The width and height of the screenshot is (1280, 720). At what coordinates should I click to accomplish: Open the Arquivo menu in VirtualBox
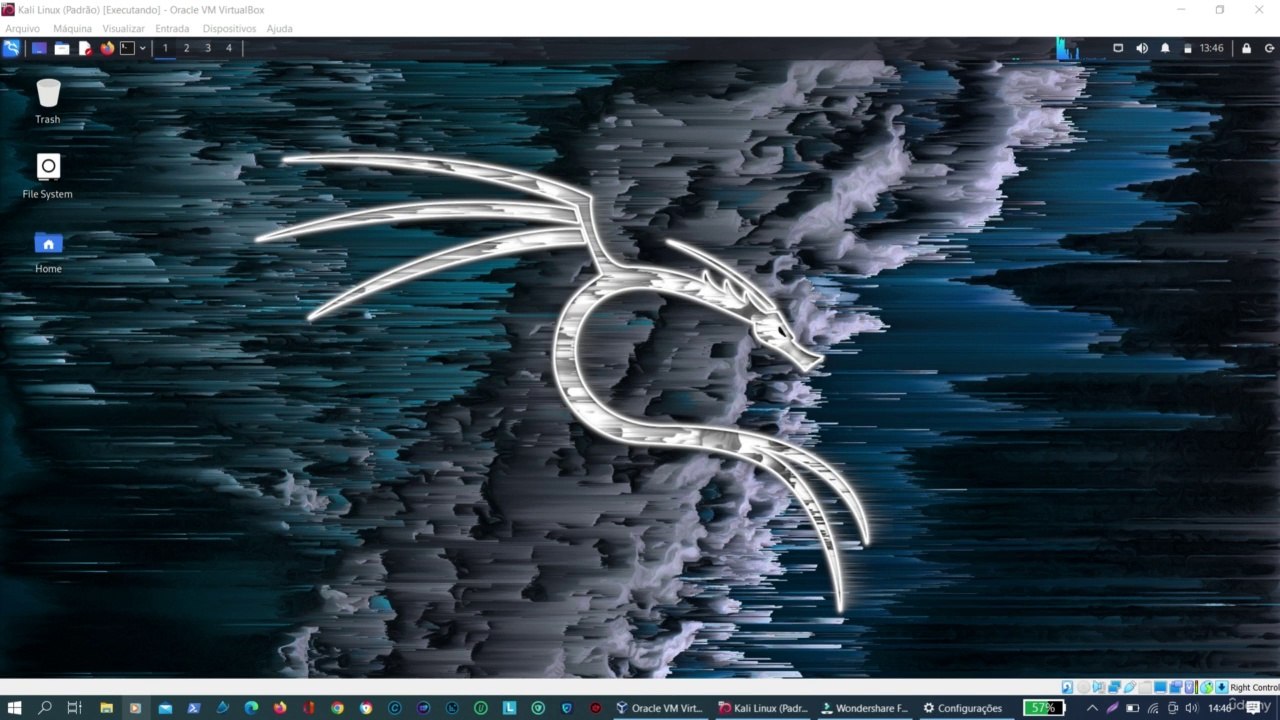(x=23, y=29)
